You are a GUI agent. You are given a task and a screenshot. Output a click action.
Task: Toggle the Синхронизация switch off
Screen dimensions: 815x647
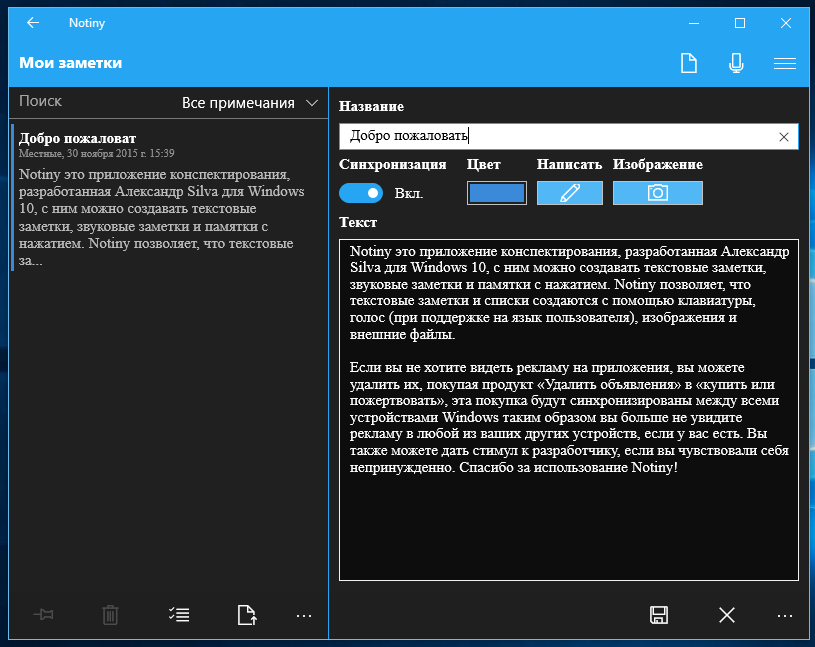coord(361,193)
